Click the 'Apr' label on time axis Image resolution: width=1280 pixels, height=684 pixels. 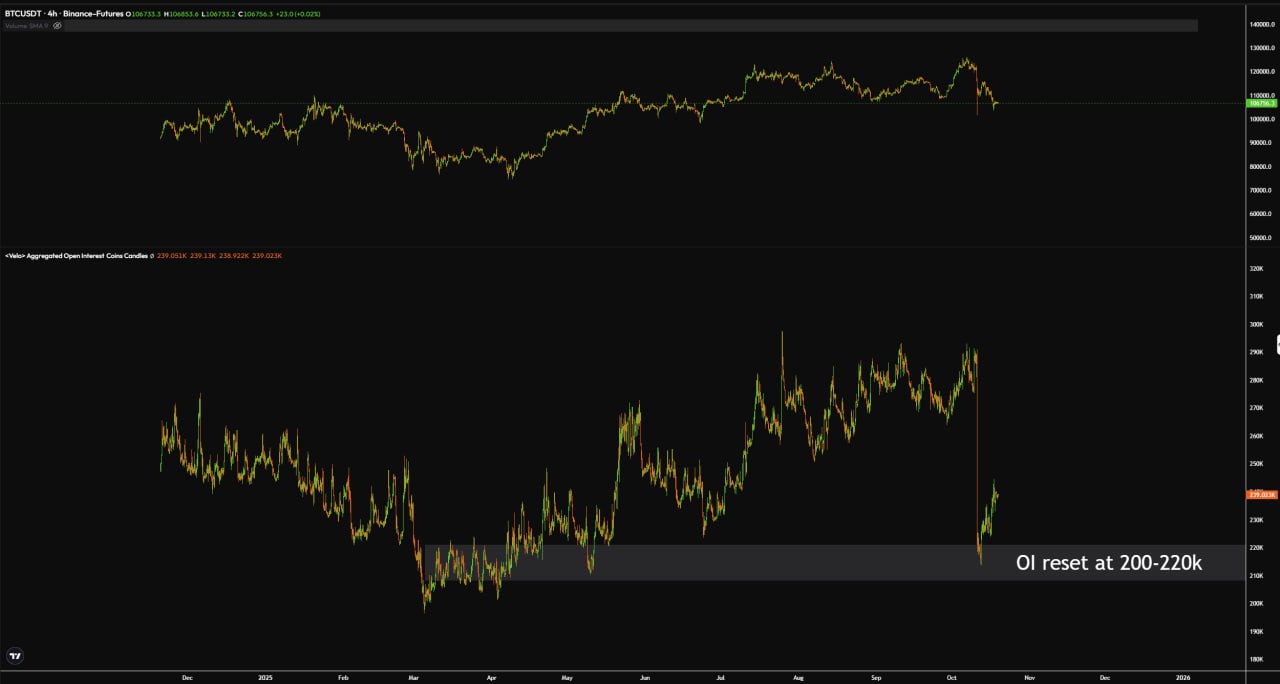[x=491, y=677]
